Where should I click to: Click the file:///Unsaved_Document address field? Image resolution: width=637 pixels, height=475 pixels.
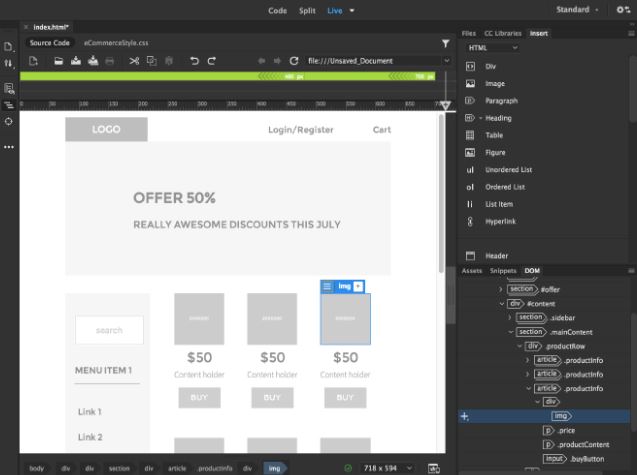pyautogui.click(x=372, y=61)
